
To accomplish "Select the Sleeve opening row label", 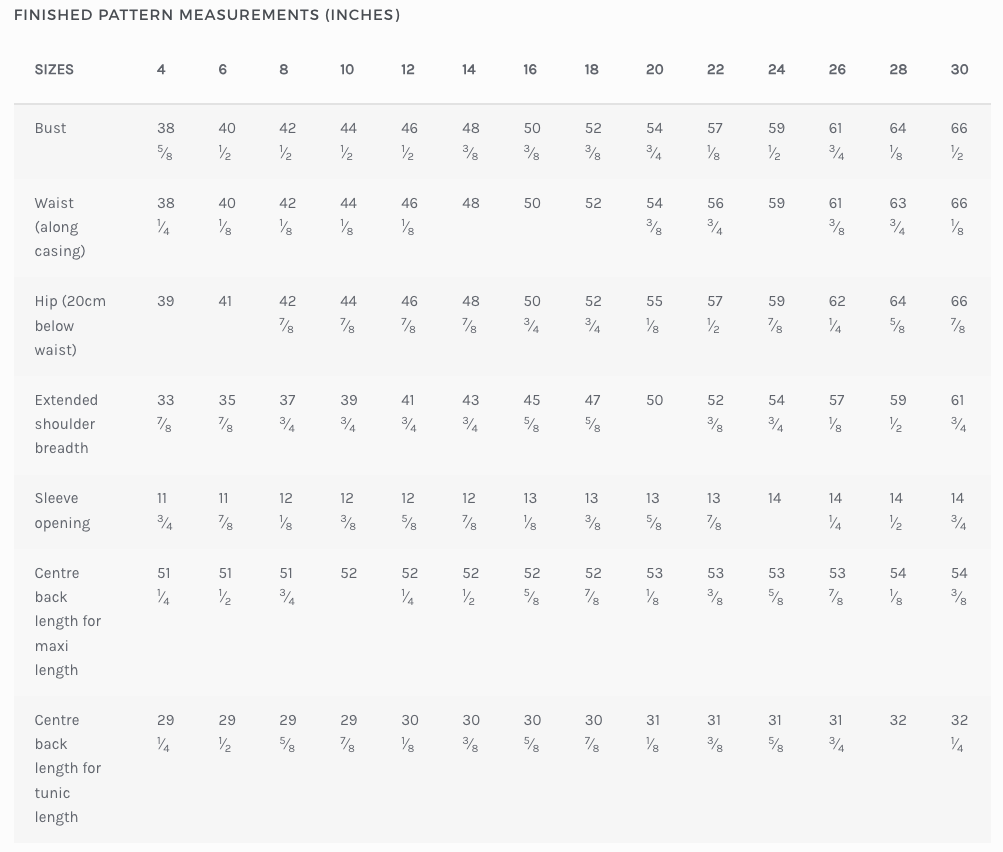I will click(62, 510).
